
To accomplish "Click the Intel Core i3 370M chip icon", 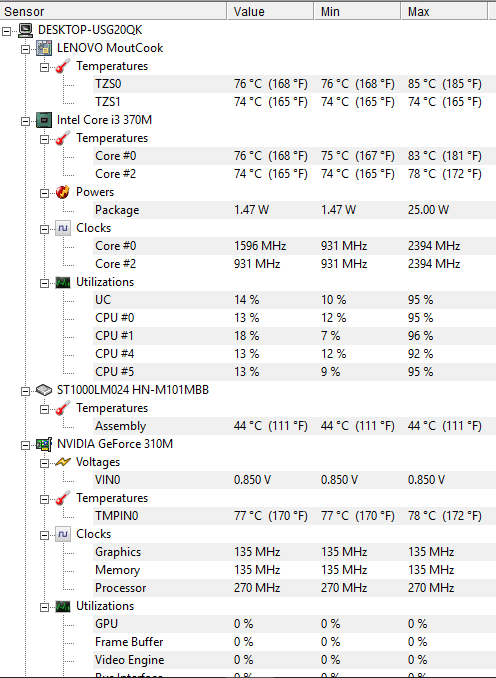I will point(44,120).
